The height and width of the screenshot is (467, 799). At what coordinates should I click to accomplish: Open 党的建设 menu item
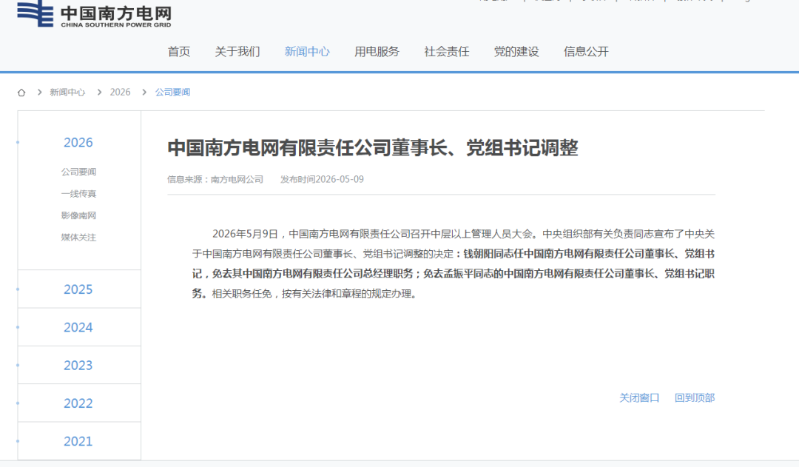coord(517,51)
